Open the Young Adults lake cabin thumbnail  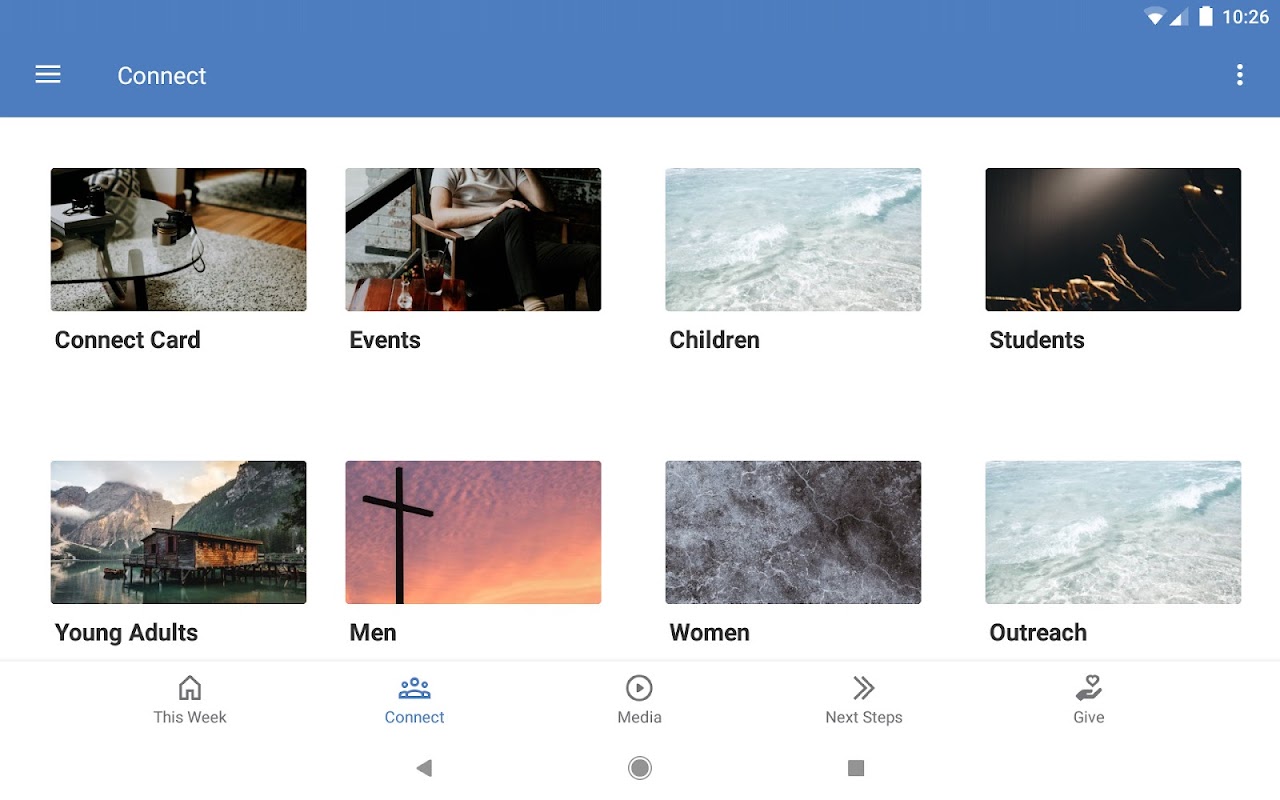click(x=179, y=532)
